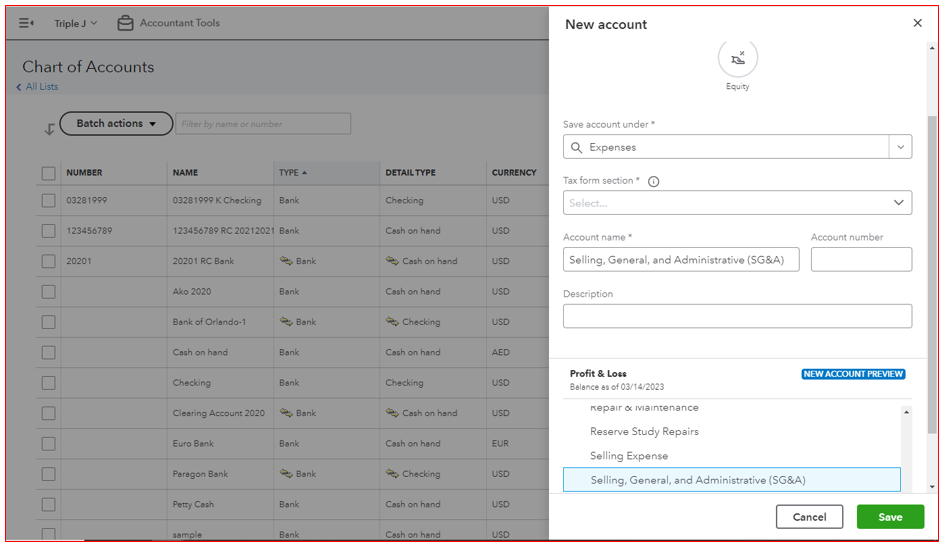
Task: Select Selling Expense in the account preview
Action: point(628,456)
